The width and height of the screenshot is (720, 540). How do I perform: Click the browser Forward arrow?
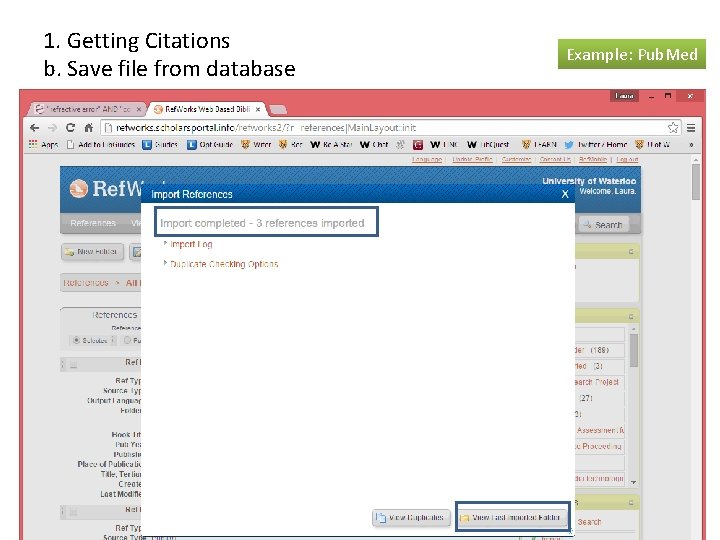click(52, 128)
